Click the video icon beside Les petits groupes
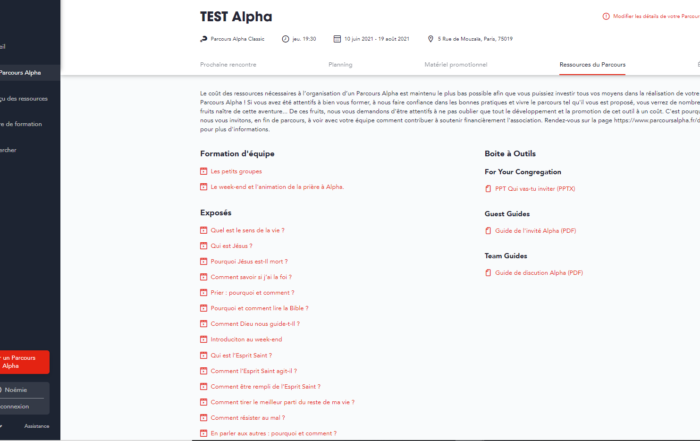The image size is (700, 441). (x=204, y=171)
